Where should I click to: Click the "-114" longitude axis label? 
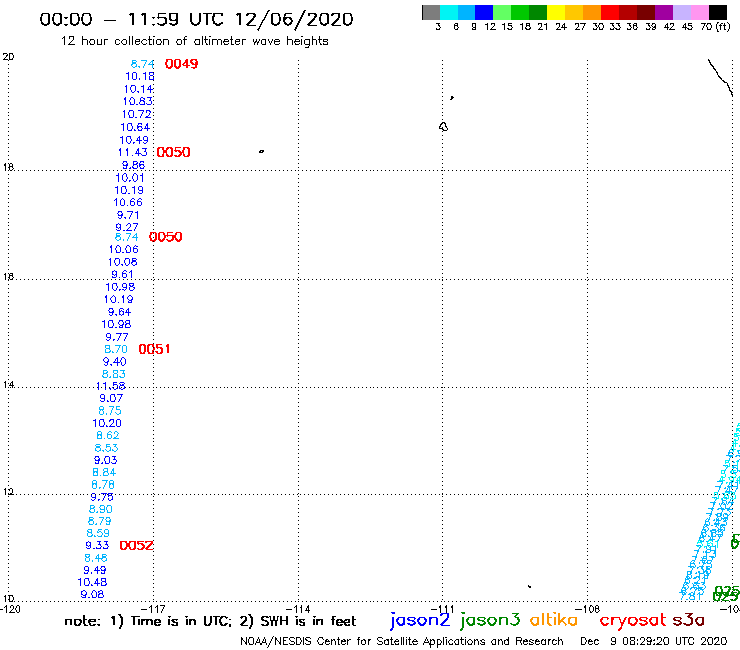tap(298, 609)
